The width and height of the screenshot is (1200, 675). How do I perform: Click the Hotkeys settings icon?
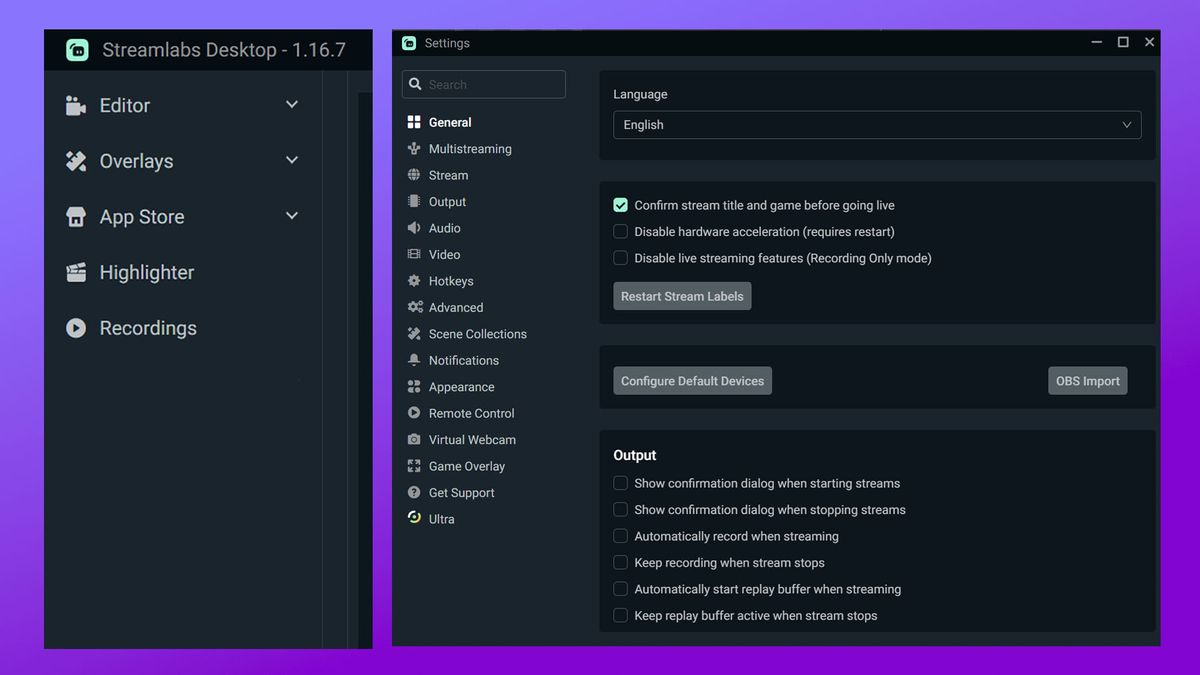pos(414,281)
